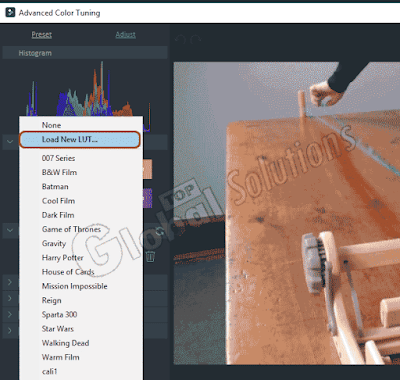Image resolution: width=400 pixels, height=380 pixels.
Task: Switch to the Preset tab
Action: [x=42, y=35]
